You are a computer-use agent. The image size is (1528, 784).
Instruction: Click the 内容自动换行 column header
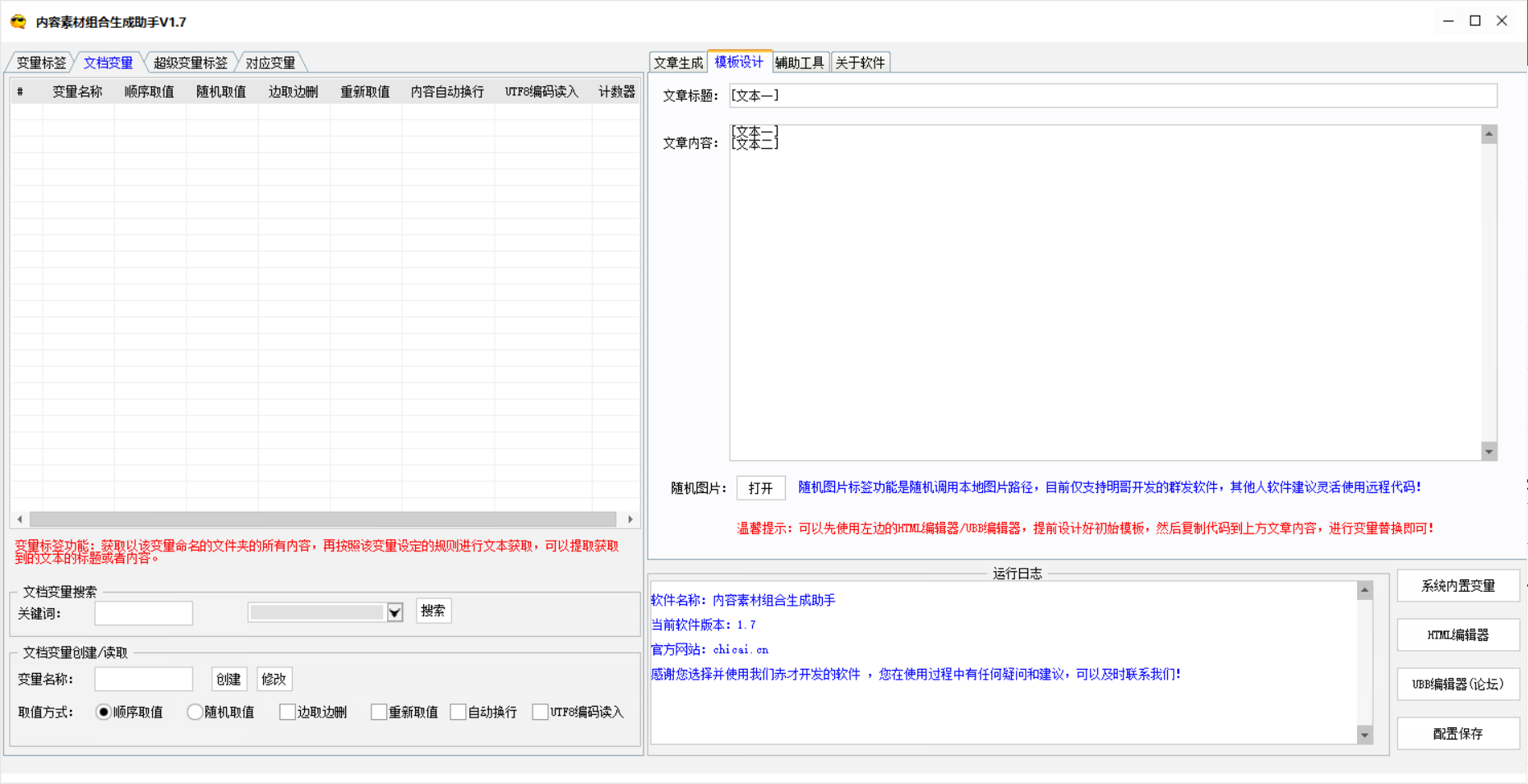[448, 92]
